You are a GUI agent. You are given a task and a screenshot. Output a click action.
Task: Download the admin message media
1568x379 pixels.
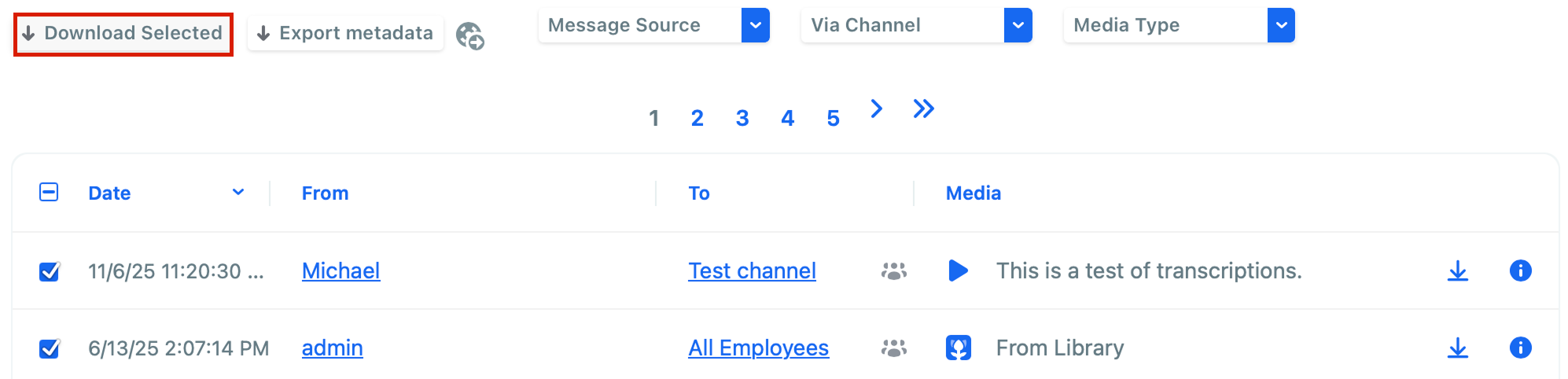pyautogui.click(x=1458, y=348)
